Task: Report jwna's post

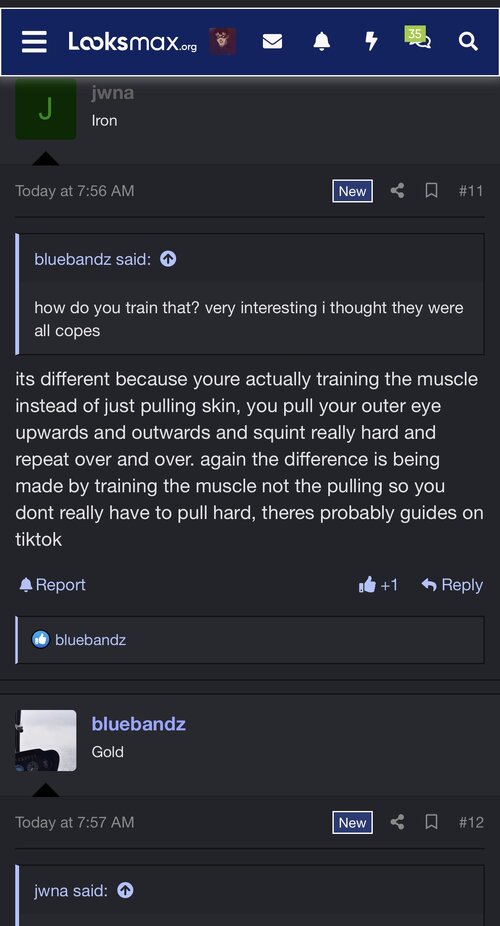Action: (53, 585)
